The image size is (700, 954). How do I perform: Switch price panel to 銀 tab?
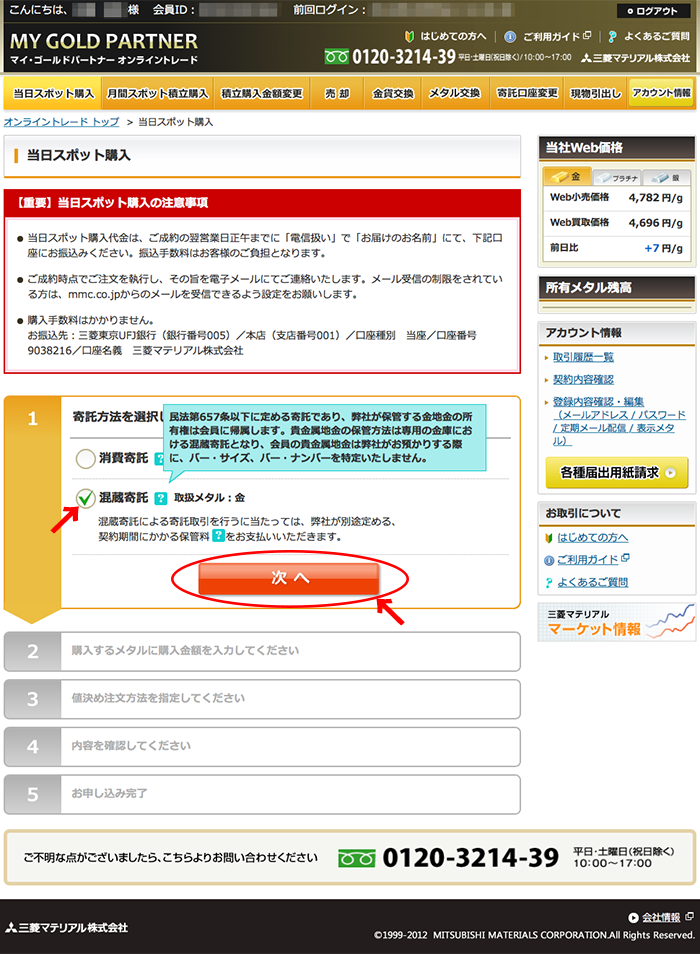coord(665,177)
